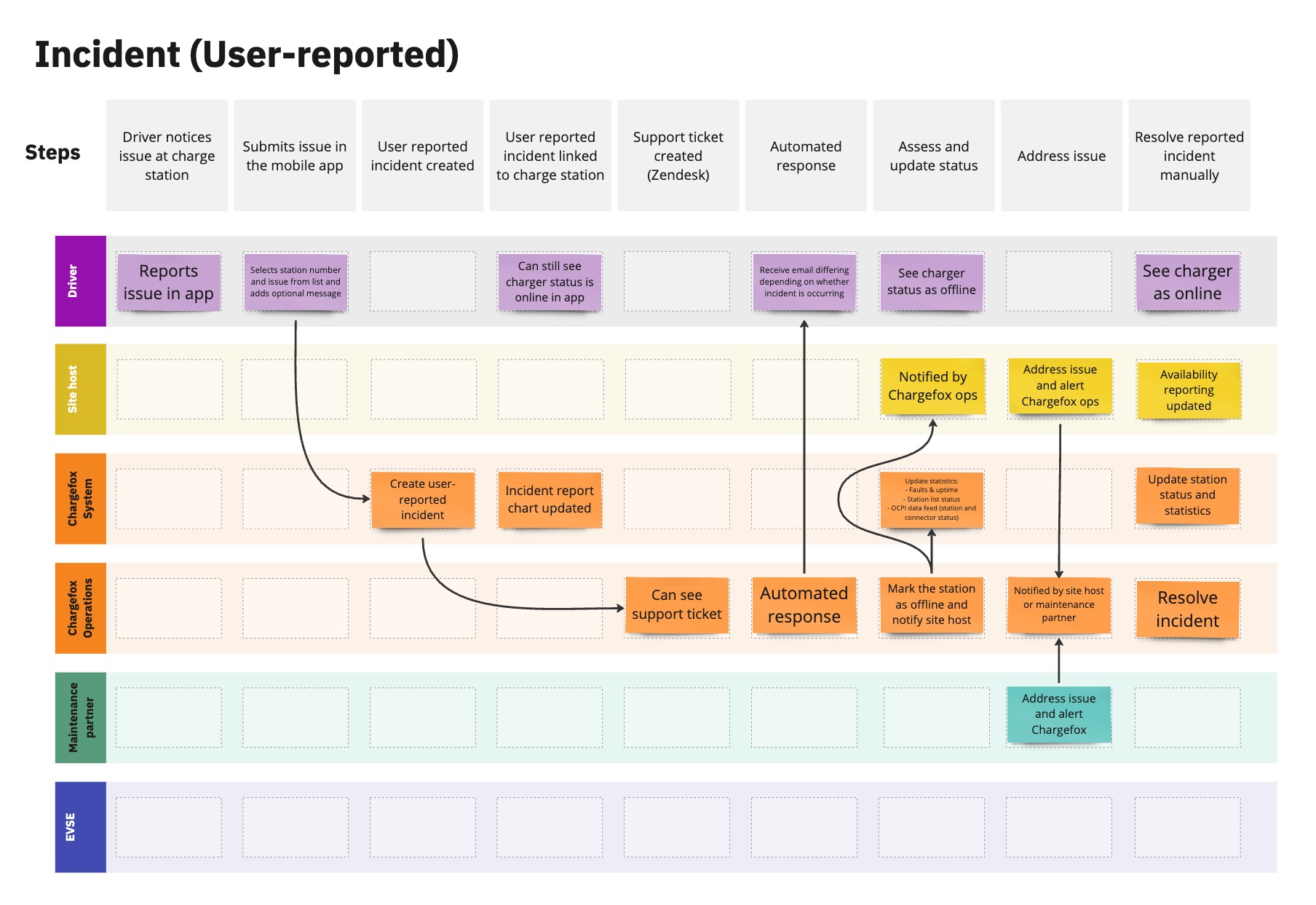Select 'Resolve reported incident manually' step
Screen dimensions: 1316x905
pyautogui.click(x=1189, y=156)
